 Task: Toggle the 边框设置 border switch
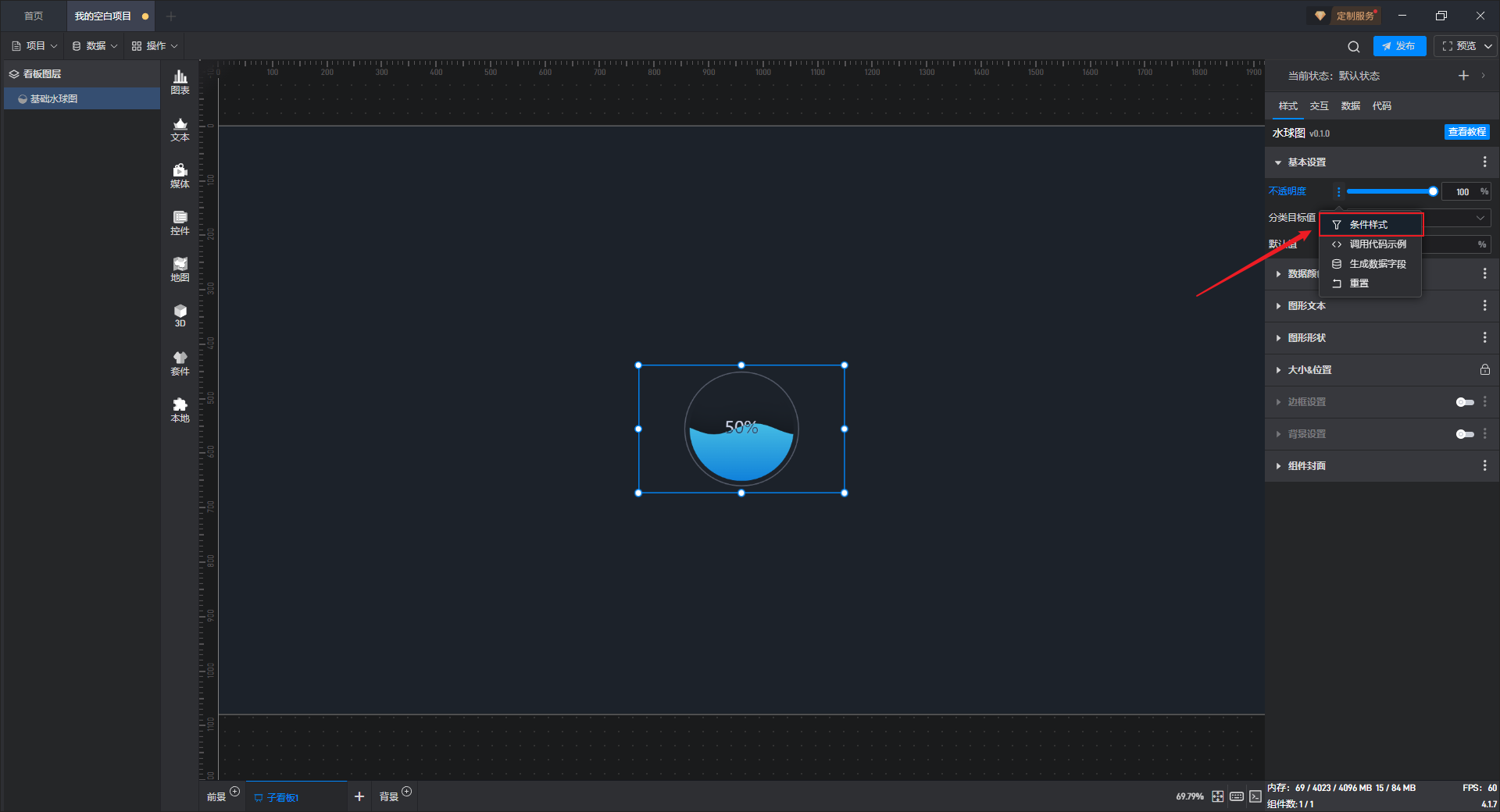[x=1465, y=402]
